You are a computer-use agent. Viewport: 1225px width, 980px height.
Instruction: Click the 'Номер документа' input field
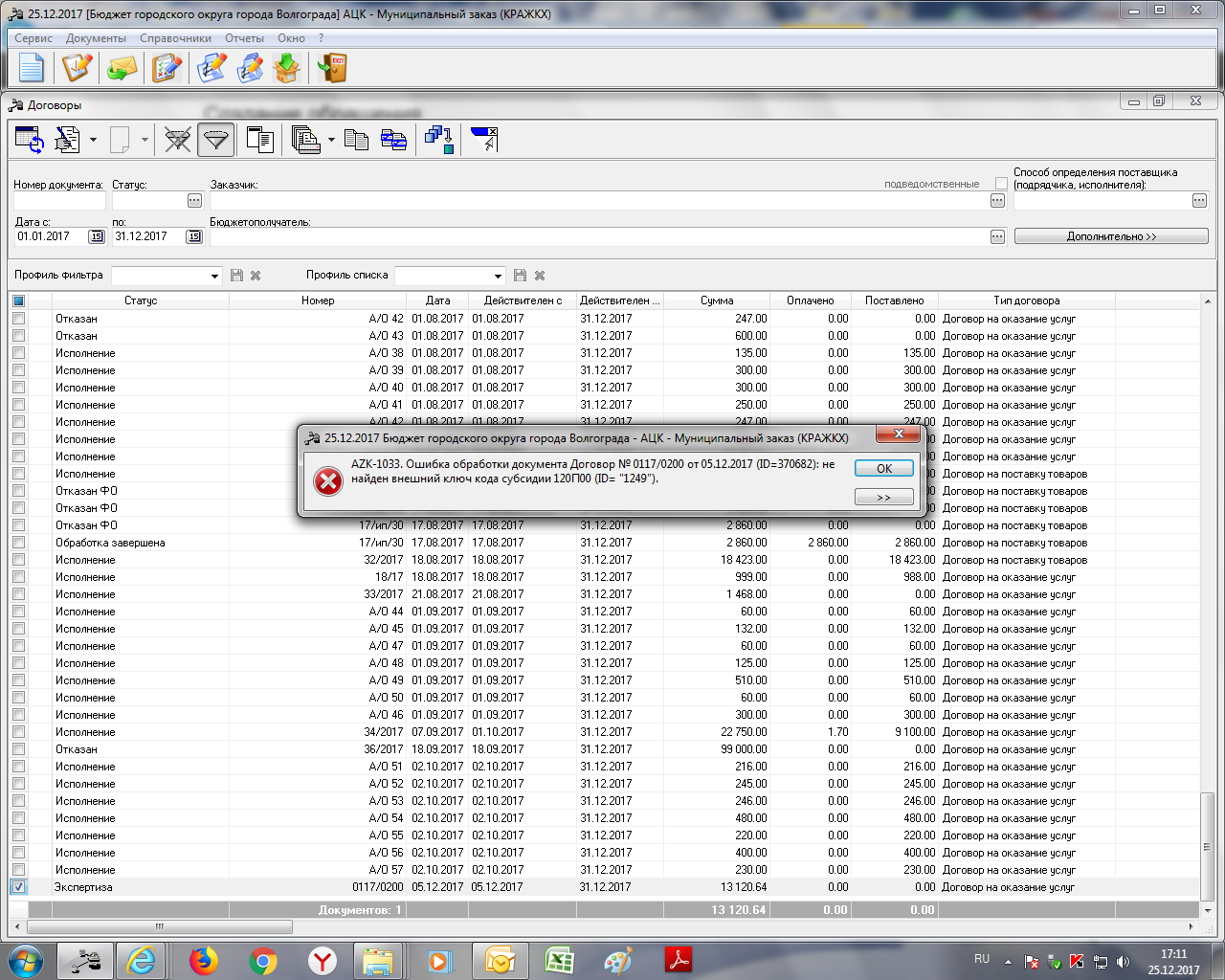pyautogui.click(x=59, y=201)
